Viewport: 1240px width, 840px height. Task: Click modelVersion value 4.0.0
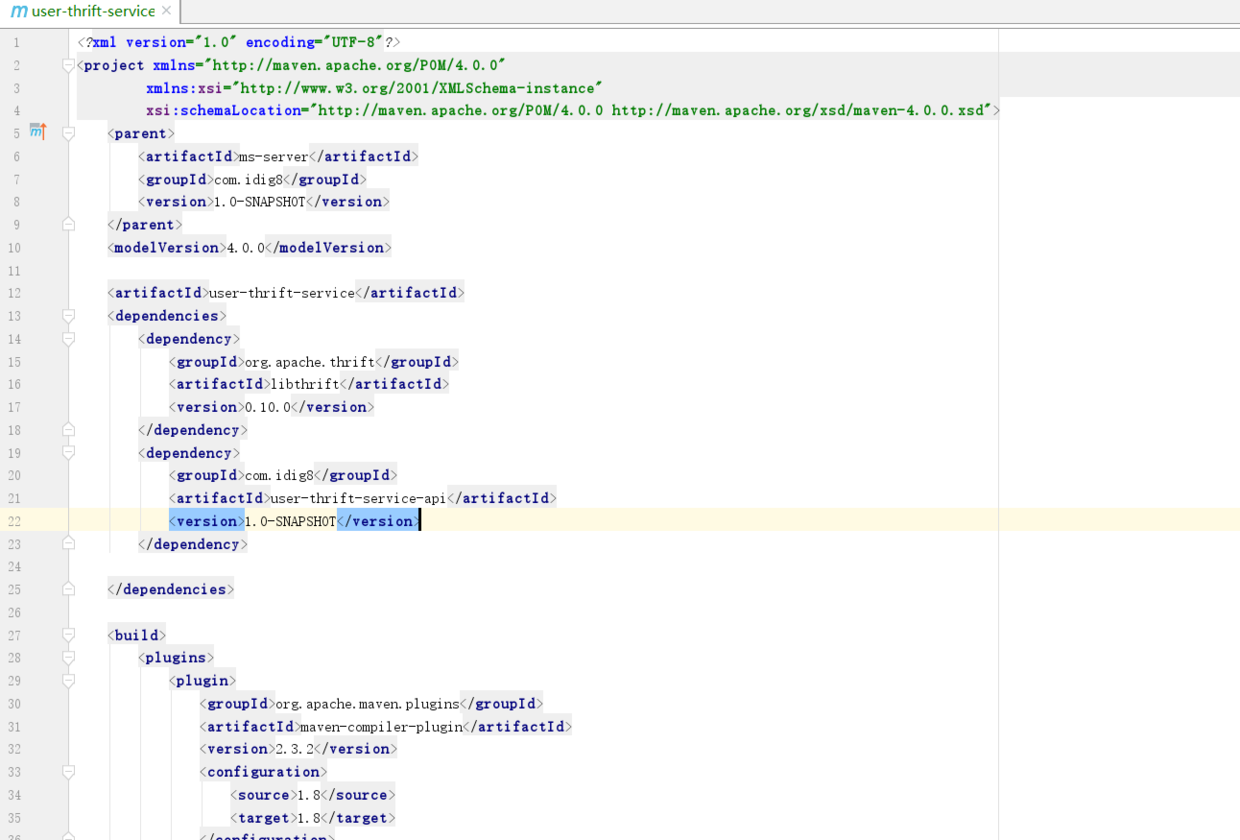246,247
